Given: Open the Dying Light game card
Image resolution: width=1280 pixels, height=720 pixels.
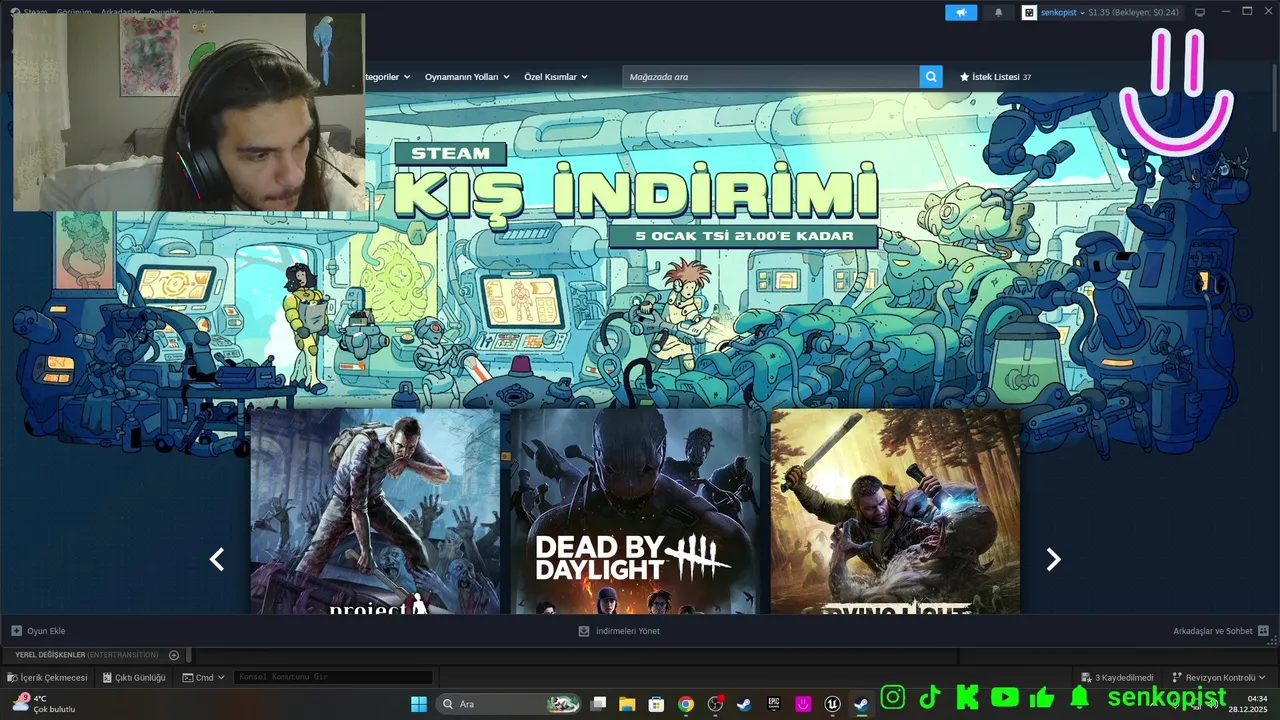Looking at the screenshot, I should click(895, 511).
